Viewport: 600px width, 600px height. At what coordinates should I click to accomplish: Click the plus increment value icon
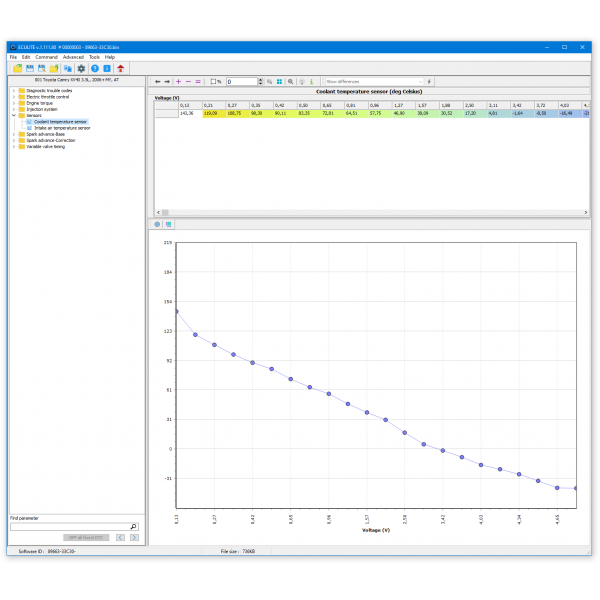pyautogui.click(x=178, y=81)
